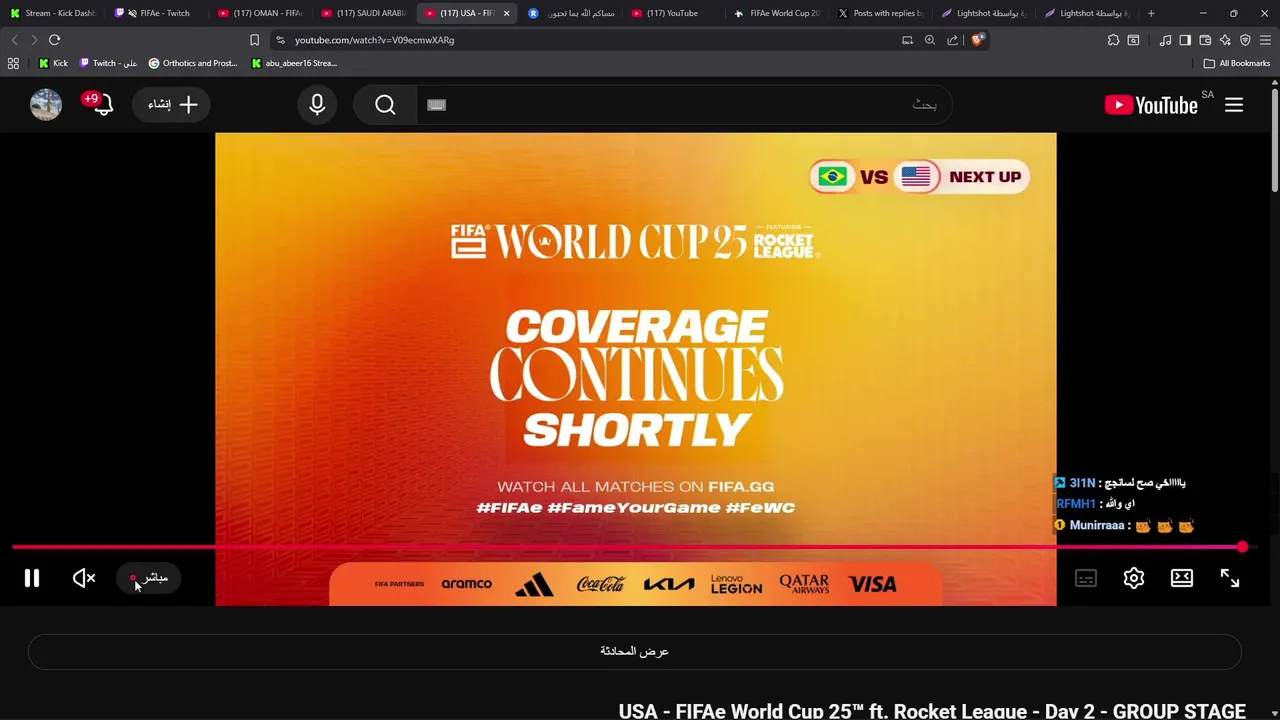
Task: Switch to (117) OMAN - FIFAe tab
Action: (x=260, y=13)
